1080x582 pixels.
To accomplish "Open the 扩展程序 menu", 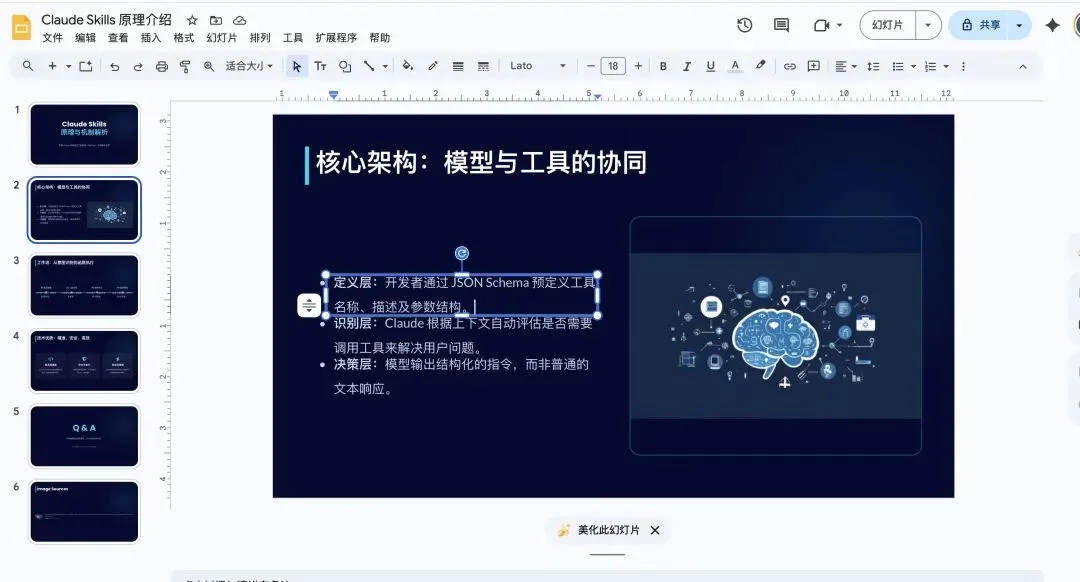I will [x=336, y=38].
